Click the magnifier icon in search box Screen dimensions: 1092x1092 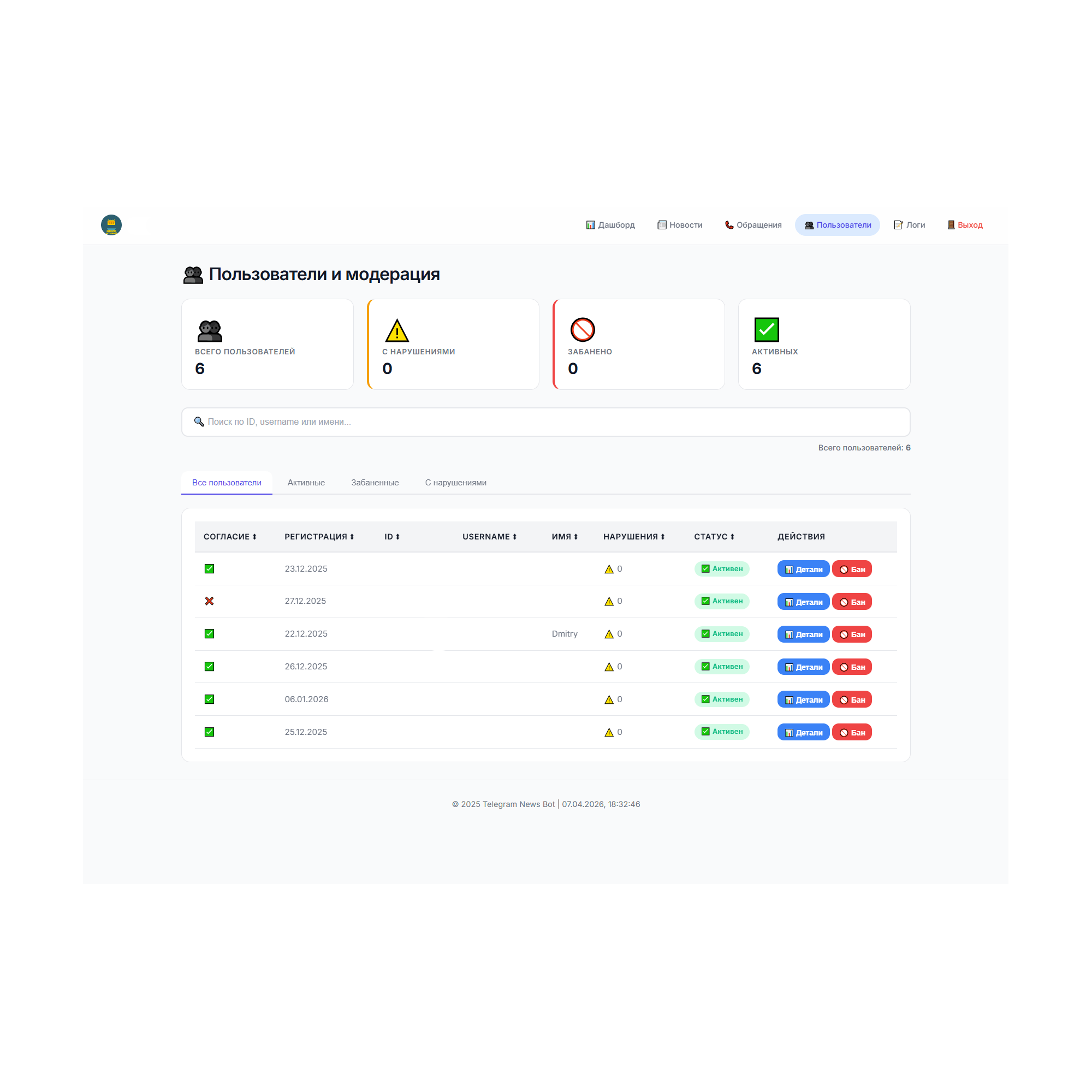coord(199,422)
